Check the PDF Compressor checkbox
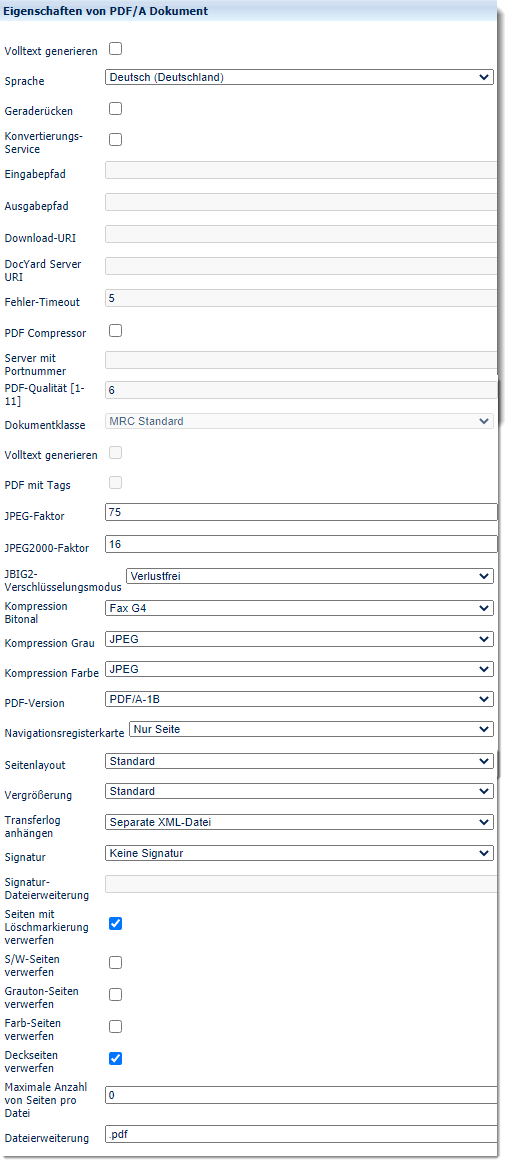This screenshot has width=507, height=1168. pyautogui.click(x=115, y=331)
